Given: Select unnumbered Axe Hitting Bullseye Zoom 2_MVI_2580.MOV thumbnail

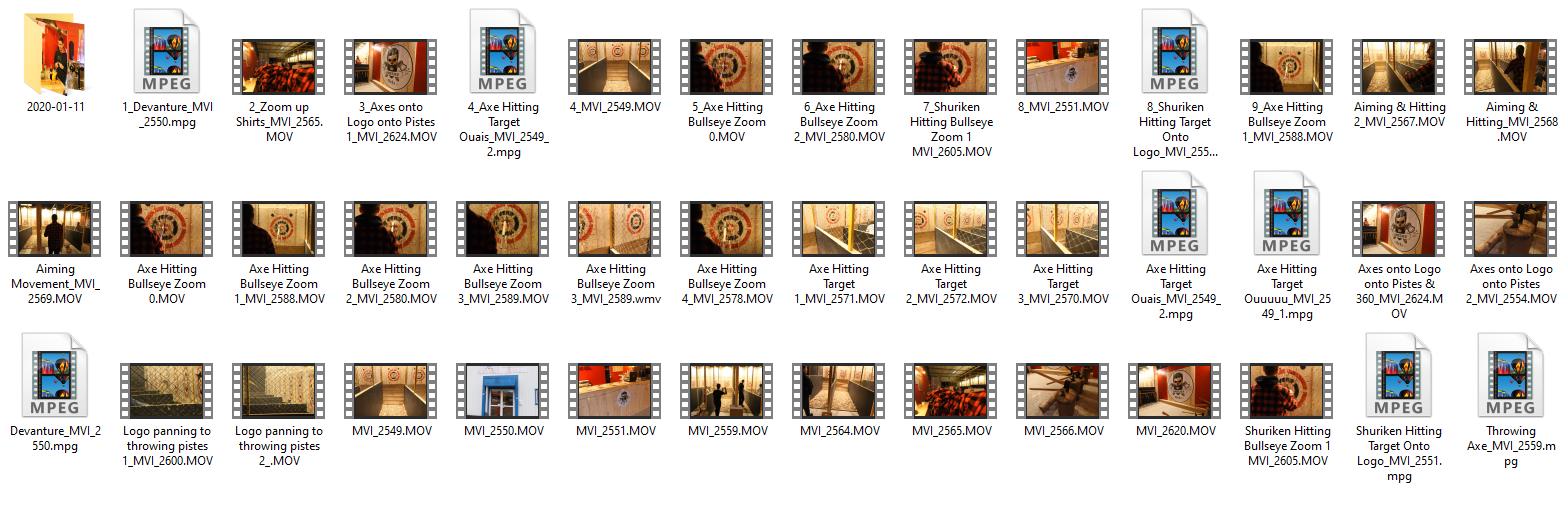Looking at the screenshot, I should (x=391, y=229).
